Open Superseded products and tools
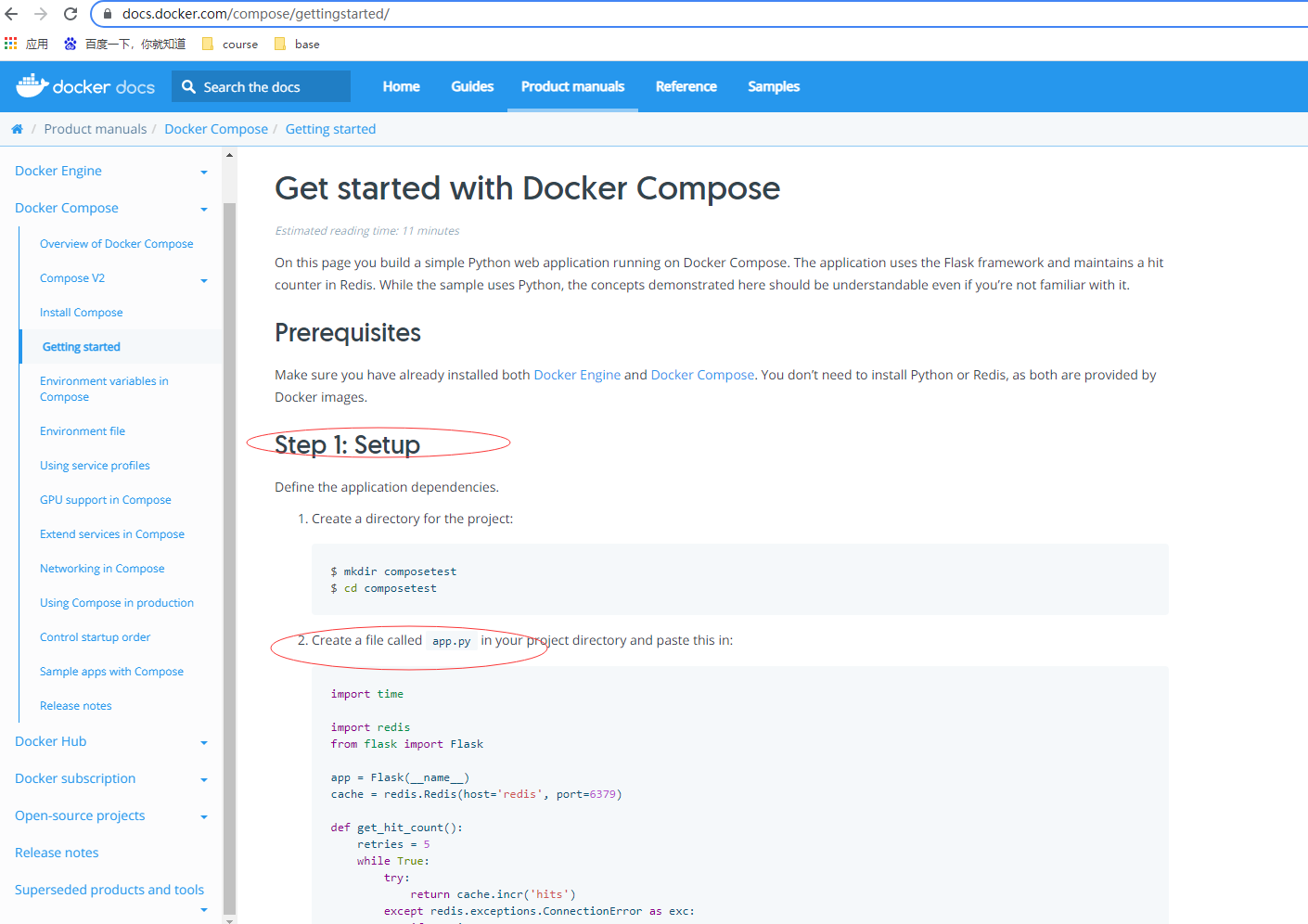The height and width of the screenshot is (924, 1308). (109, 890)
